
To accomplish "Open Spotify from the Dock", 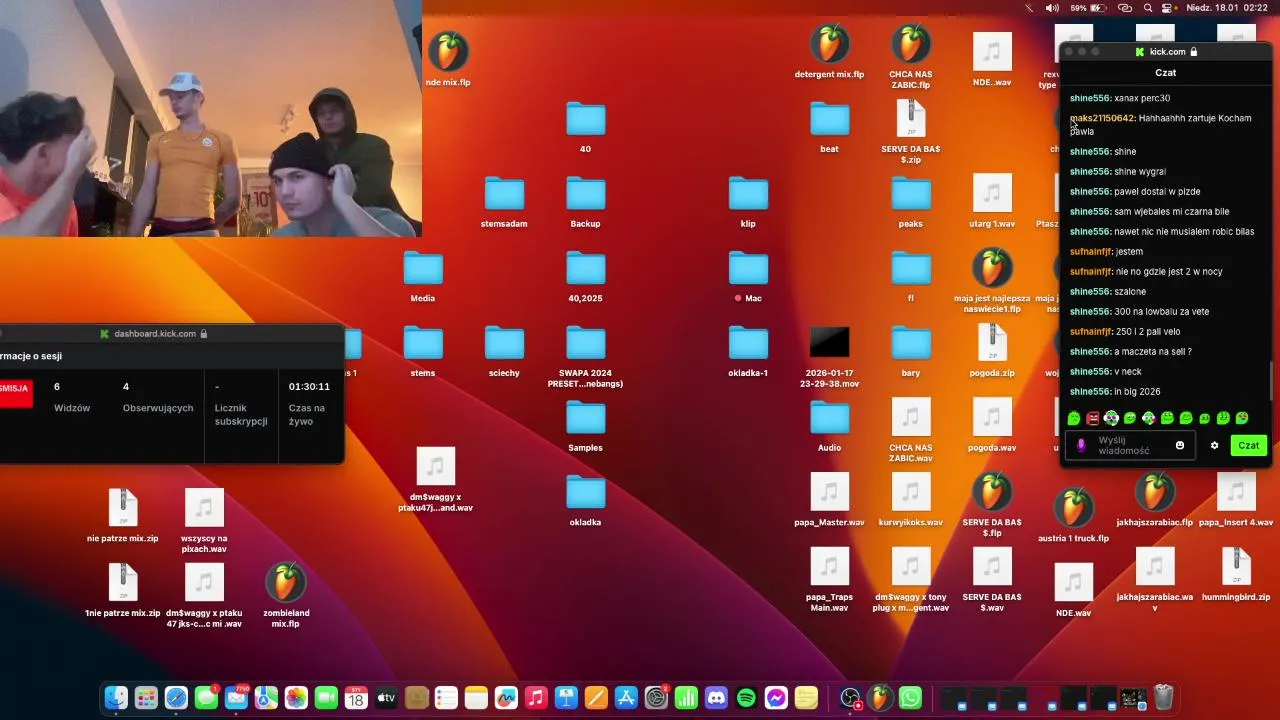I will (746, 698).
